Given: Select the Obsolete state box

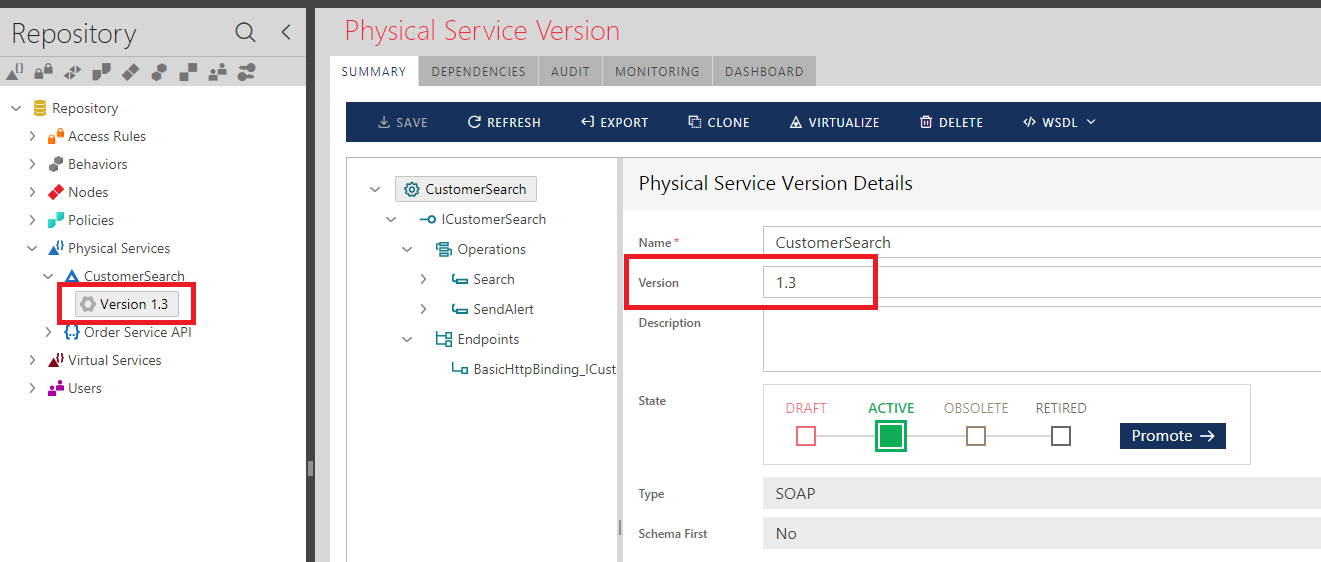Looking at the screenshot, I should pyautogui.click(x=976, y=436).
